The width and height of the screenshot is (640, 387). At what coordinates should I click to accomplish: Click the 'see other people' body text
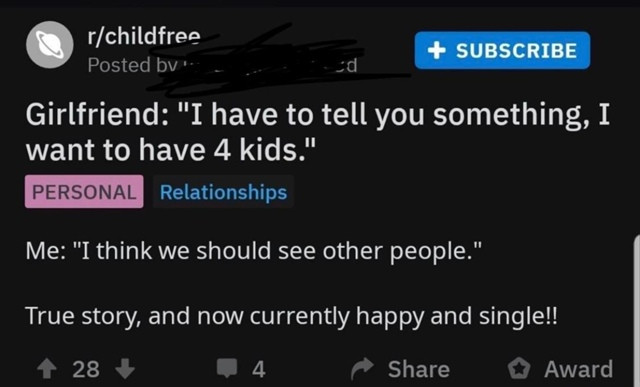pyautogui.click(x=253, y=251)
